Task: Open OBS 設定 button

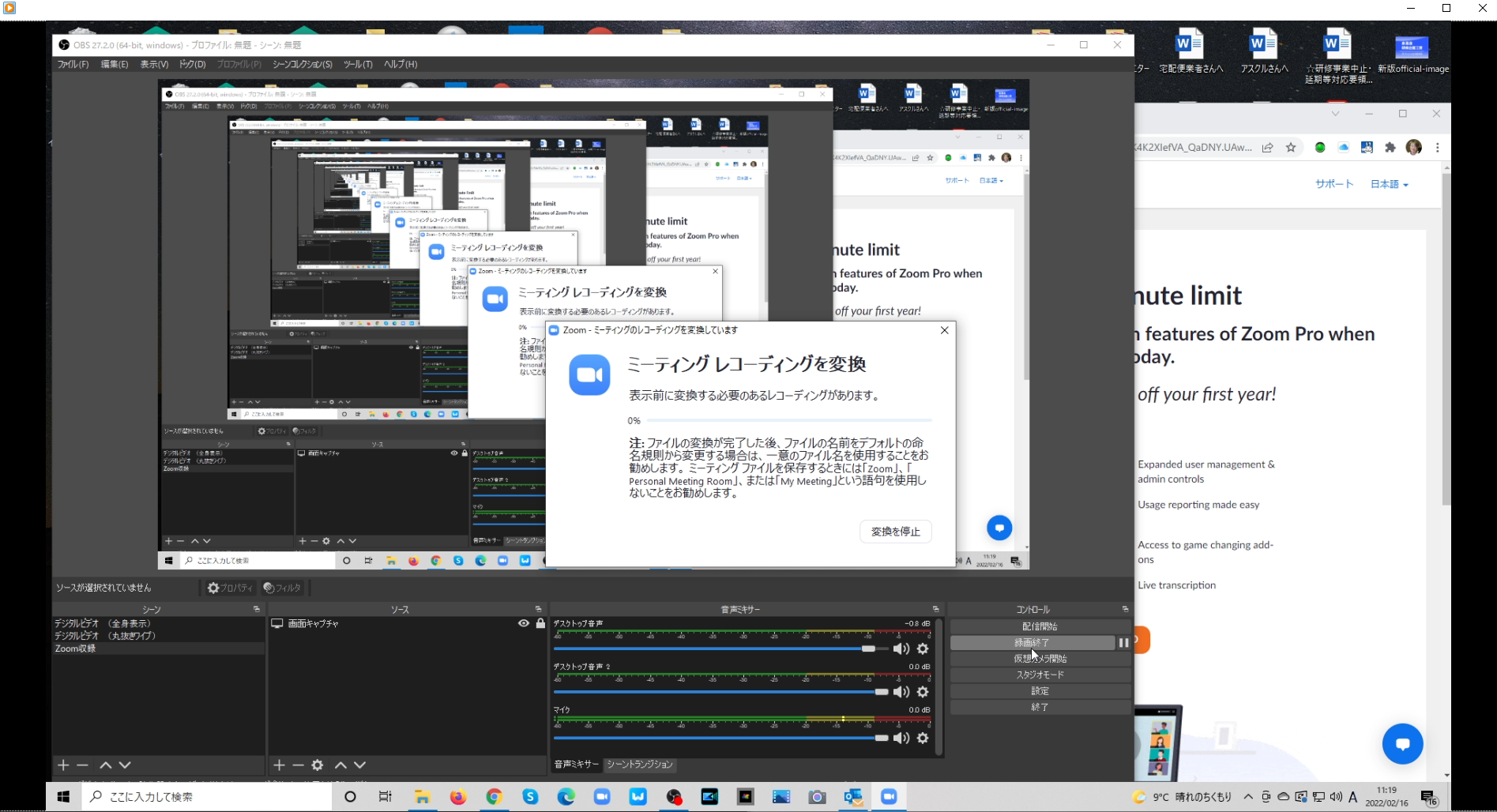Action: (x=1040, y=691)
